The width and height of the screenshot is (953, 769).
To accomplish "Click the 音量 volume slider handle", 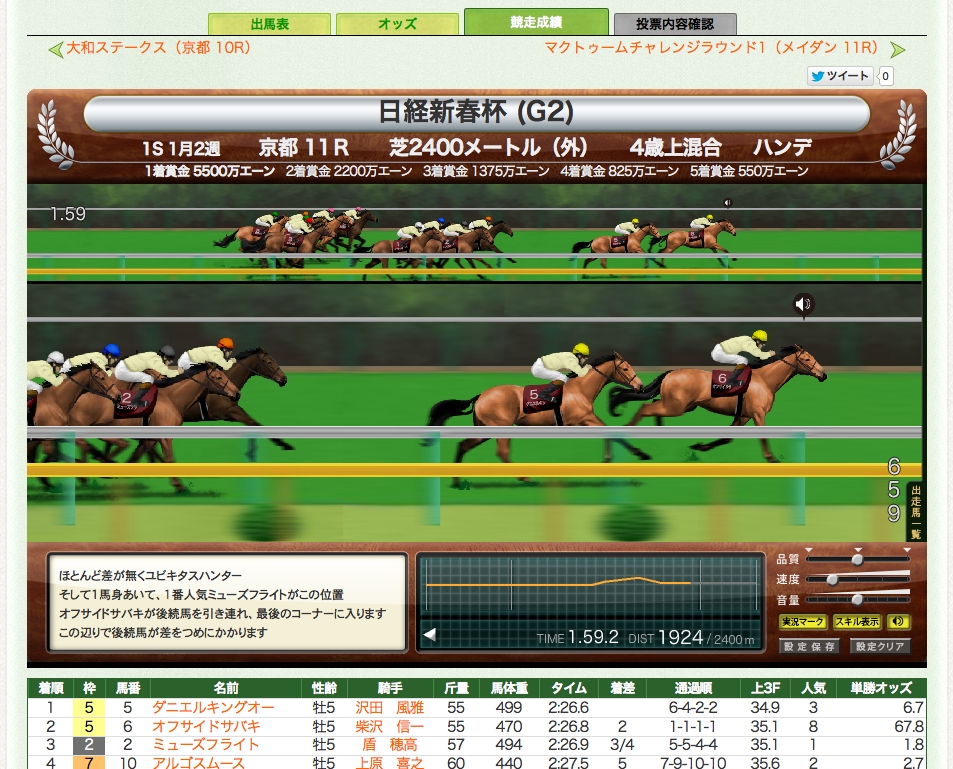I will (857, 599).
